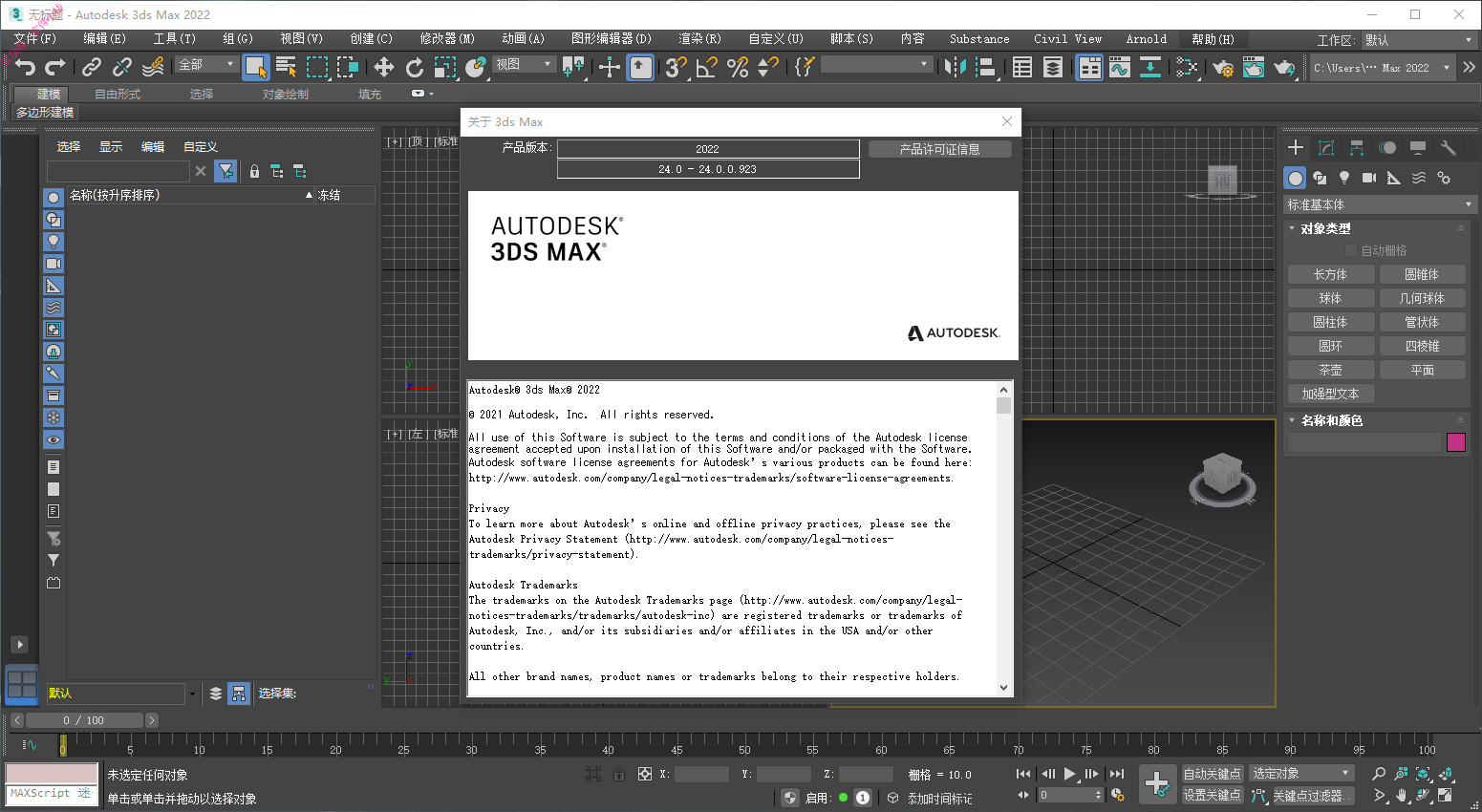The height and width of the screenshot is (812, 1482).
Task: Choose the Bind to Space Warp tool
Action: click(153, 67)
